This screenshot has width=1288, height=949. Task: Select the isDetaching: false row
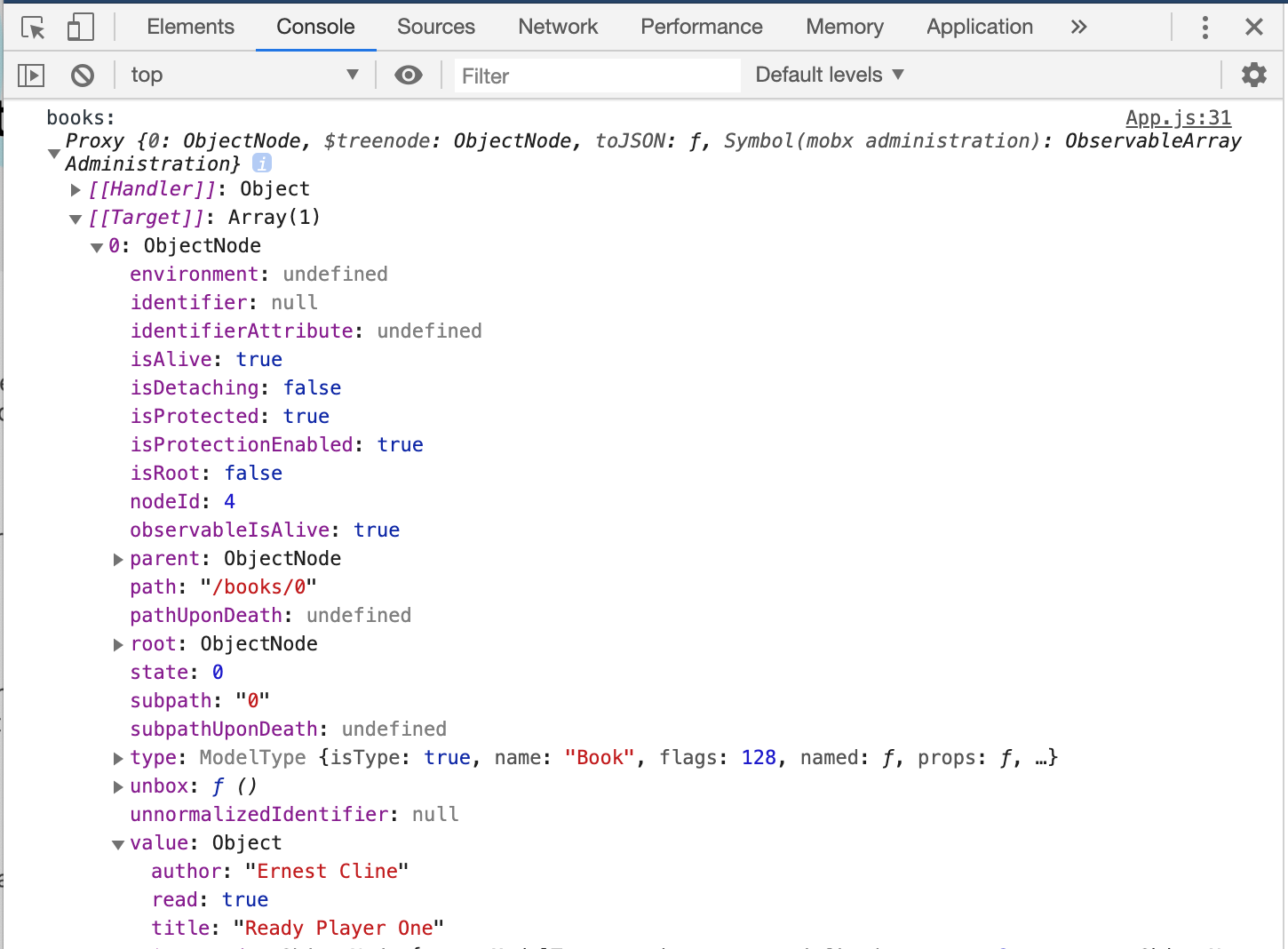(235, 387)
